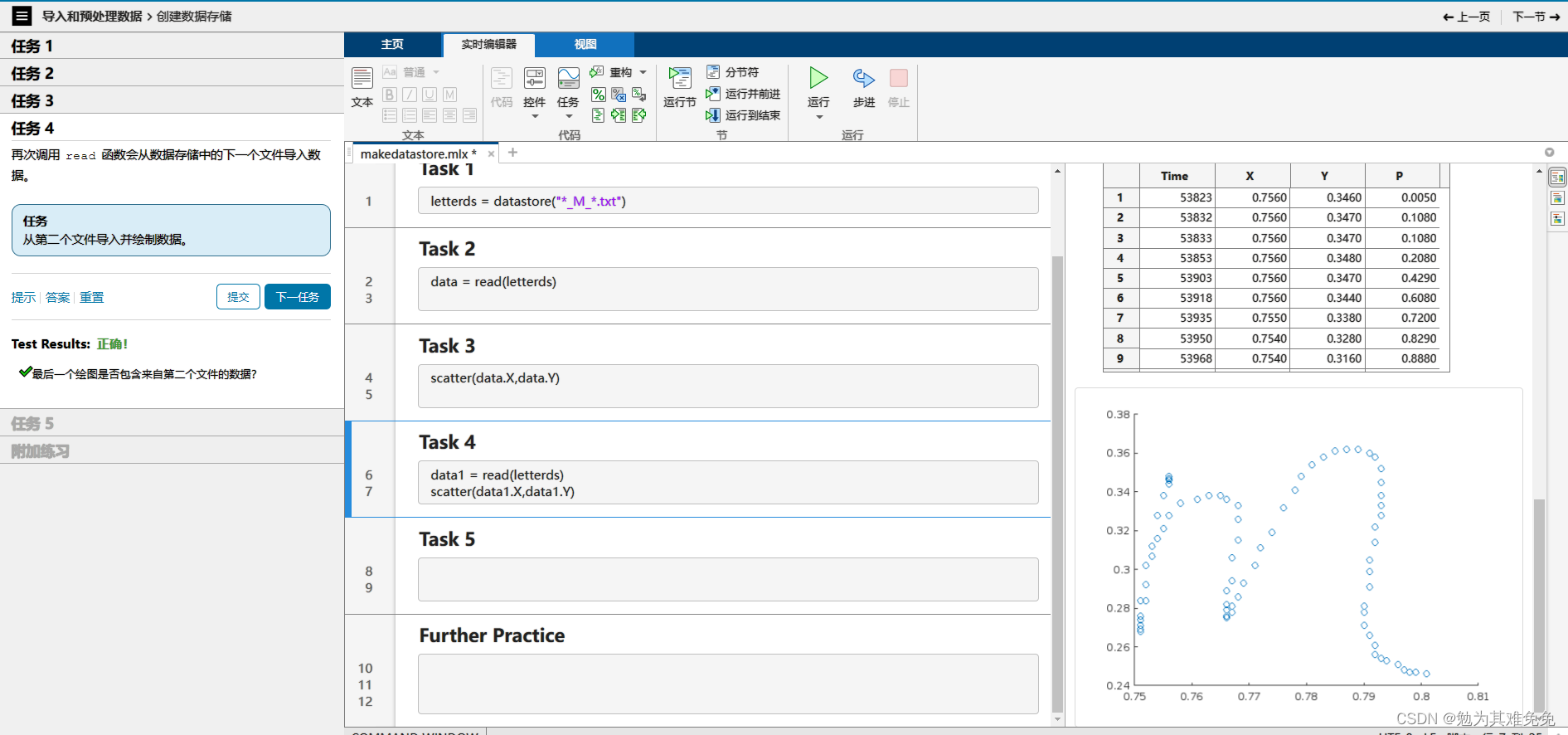The width and height of the screenshot is (1568, 735).
Task: Collapse 任务 4 section
Action: coord(172,128)
